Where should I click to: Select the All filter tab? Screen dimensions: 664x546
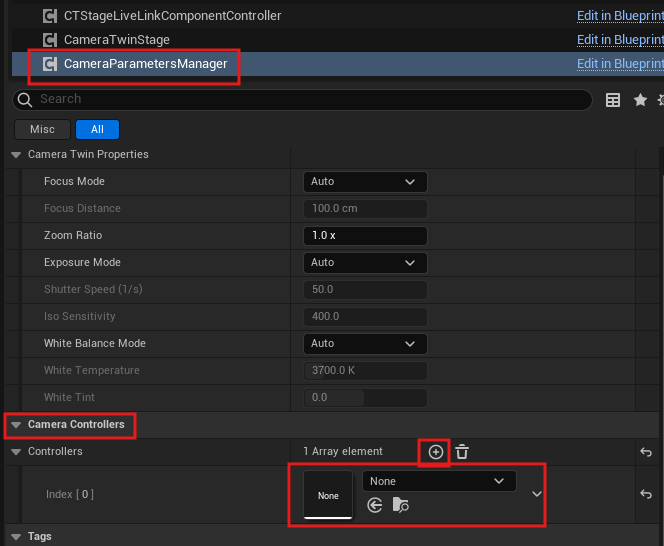97,130
